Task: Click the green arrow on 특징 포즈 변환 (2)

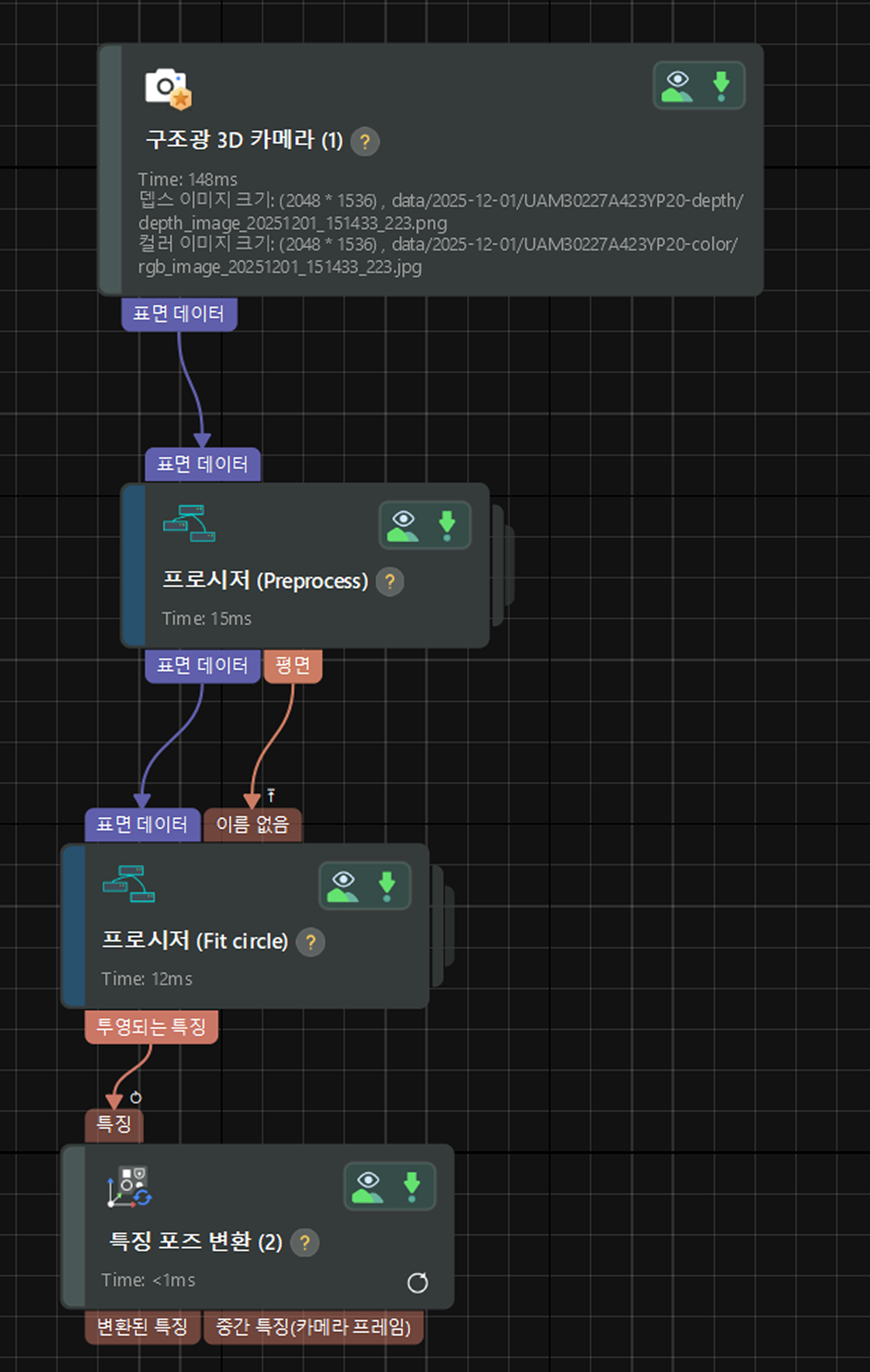Action: point(411,1187)
